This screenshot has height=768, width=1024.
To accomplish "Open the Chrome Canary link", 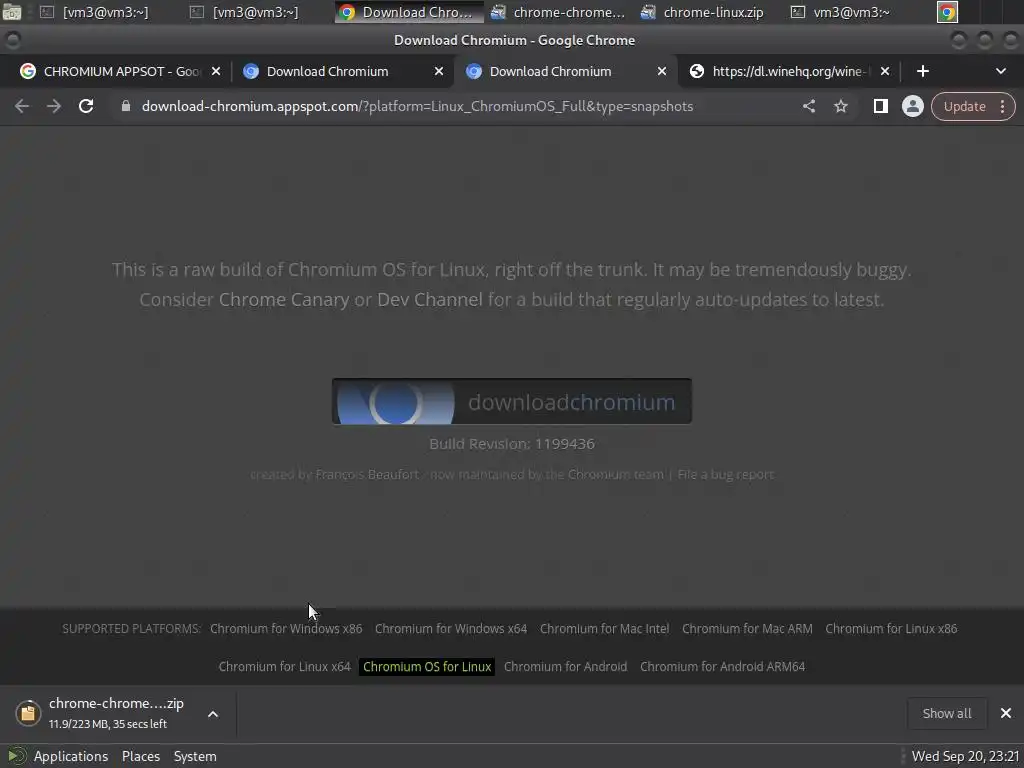I will coord(283,300).
